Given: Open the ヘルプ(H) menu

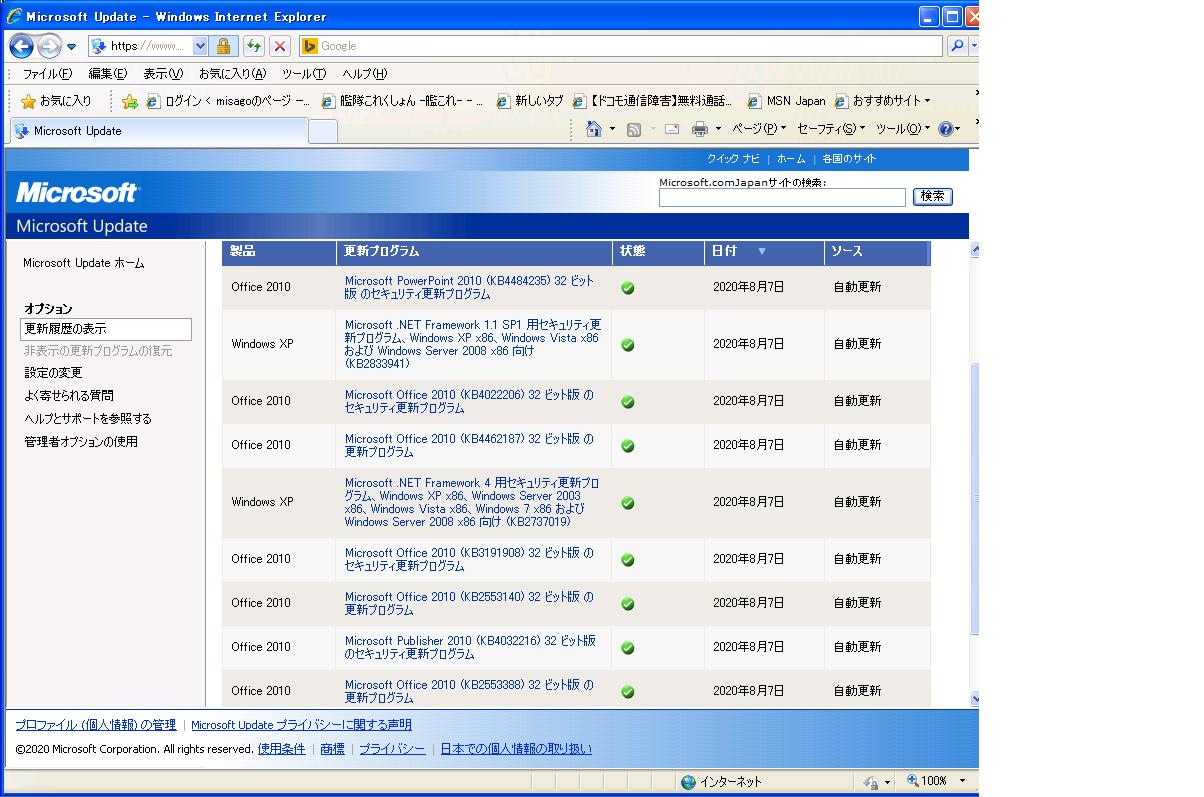Looking at the screenshot, I should tap(365, 74).
